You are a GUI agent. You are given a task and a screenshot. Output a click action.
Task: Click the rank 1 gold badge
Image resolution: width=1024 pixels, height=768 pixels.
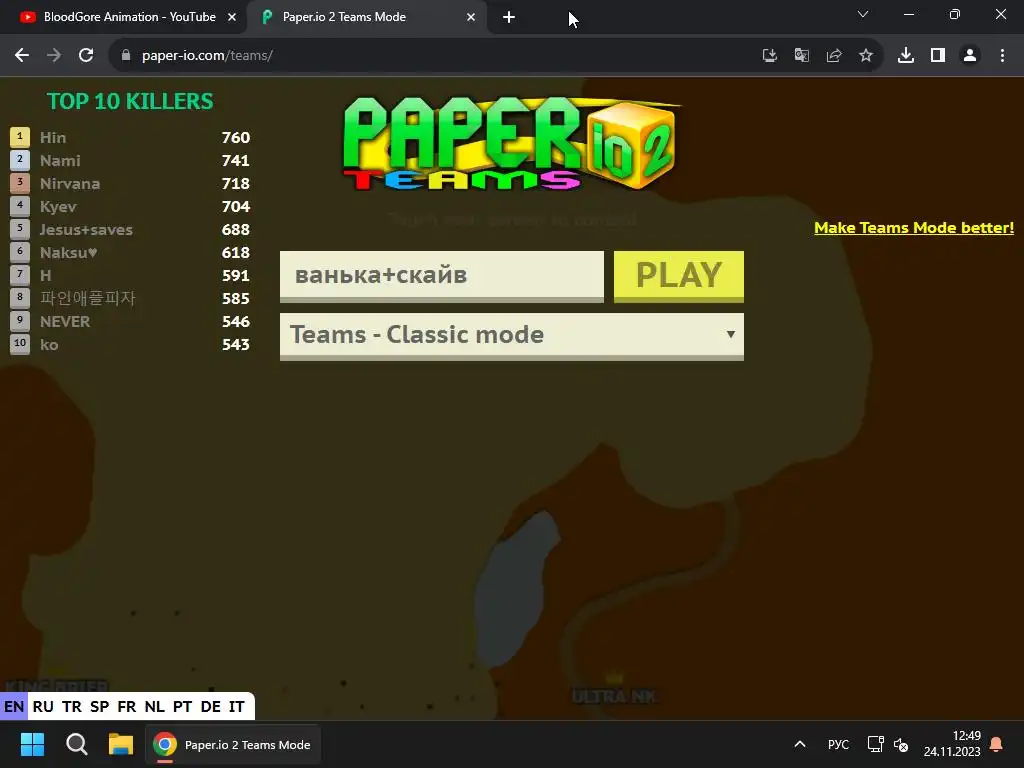click(20, 137)
